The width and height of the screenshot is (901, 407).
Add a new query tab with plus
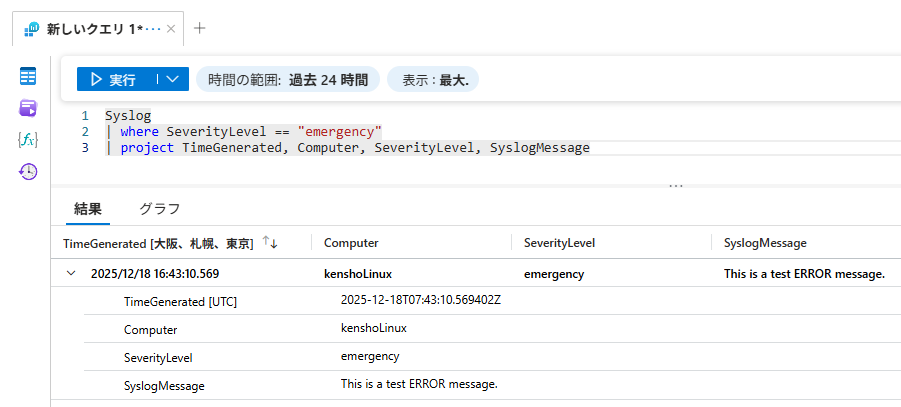[199, 28]
